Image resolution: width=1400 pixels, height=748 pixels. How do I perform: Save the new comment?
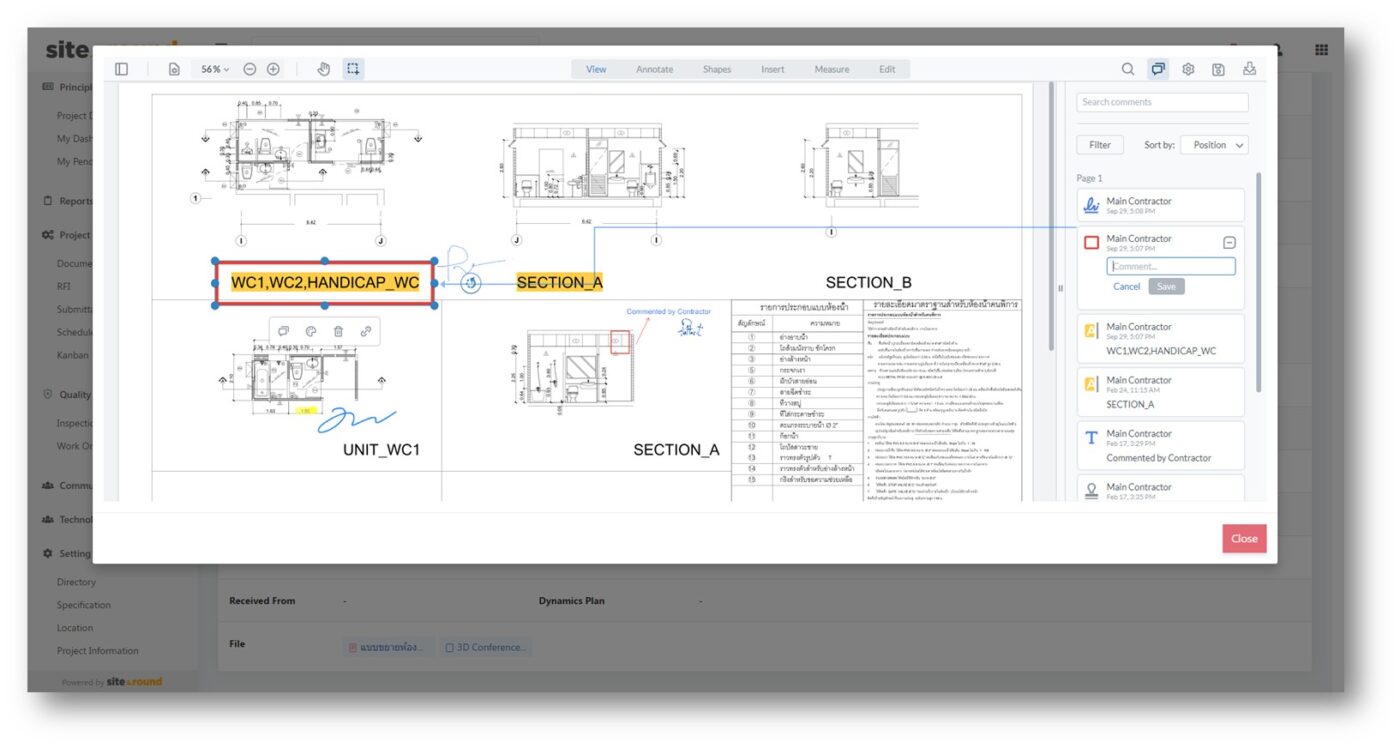tap(1166, 286)
